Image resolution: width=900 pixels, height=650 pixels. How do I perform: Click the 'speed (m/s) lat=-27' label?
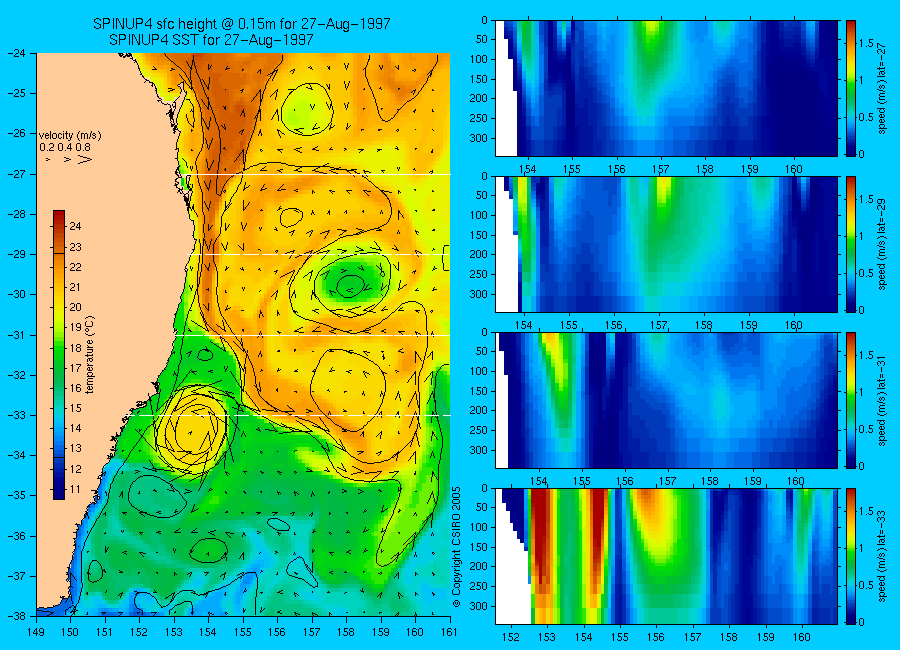point(882,88)
